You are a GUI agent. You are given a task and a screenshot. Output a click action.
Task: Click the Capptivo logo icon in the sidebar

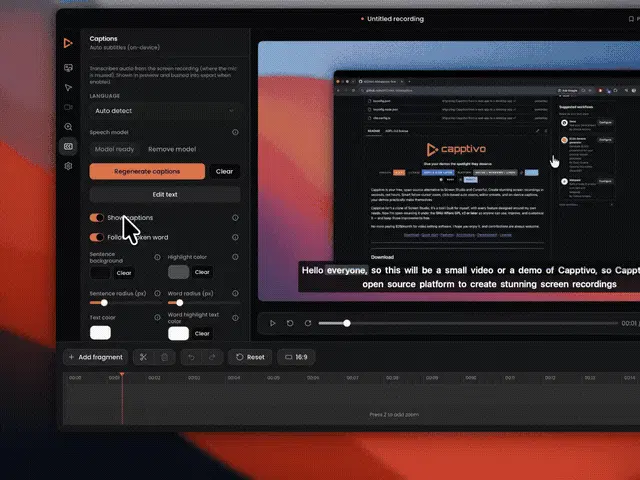(68, 43)
